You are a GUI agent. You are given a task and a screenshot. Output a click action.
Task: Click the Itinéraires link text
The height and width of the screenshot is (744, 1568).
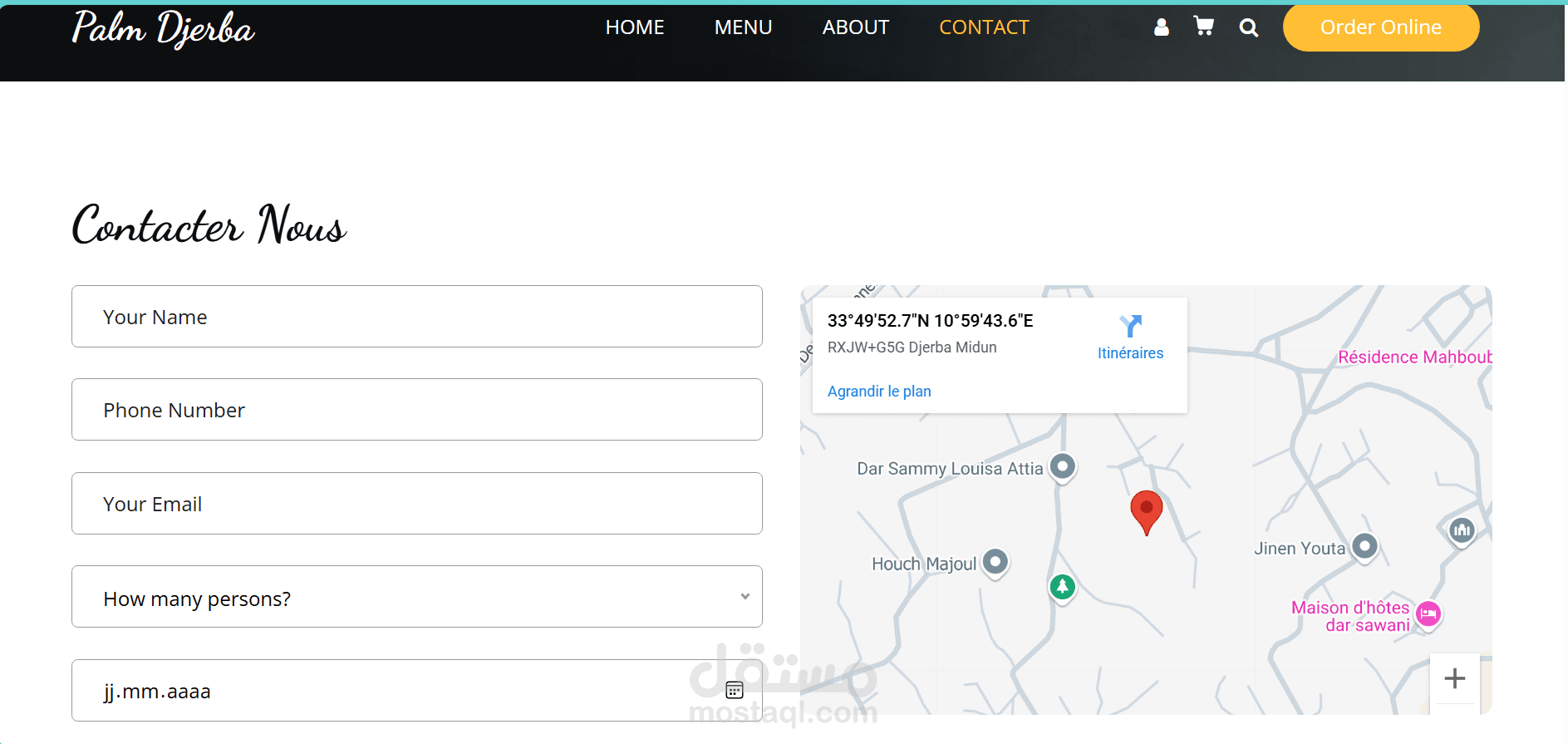pyautogui.click(x=1130, y=353)
